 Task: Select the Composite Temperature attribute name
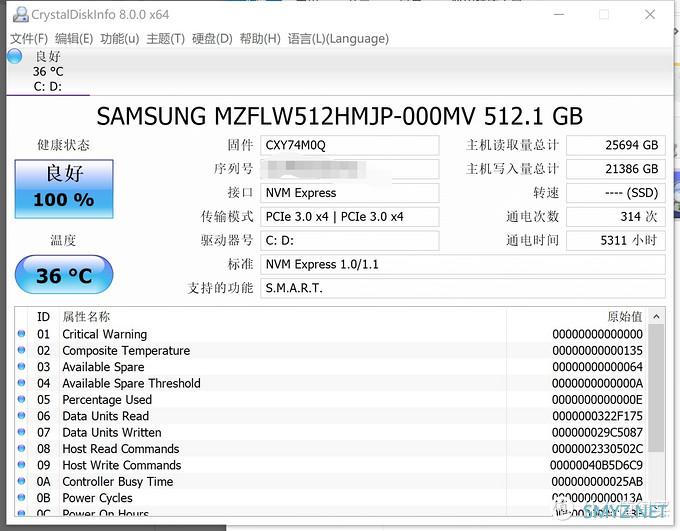[x=126, y=351]
